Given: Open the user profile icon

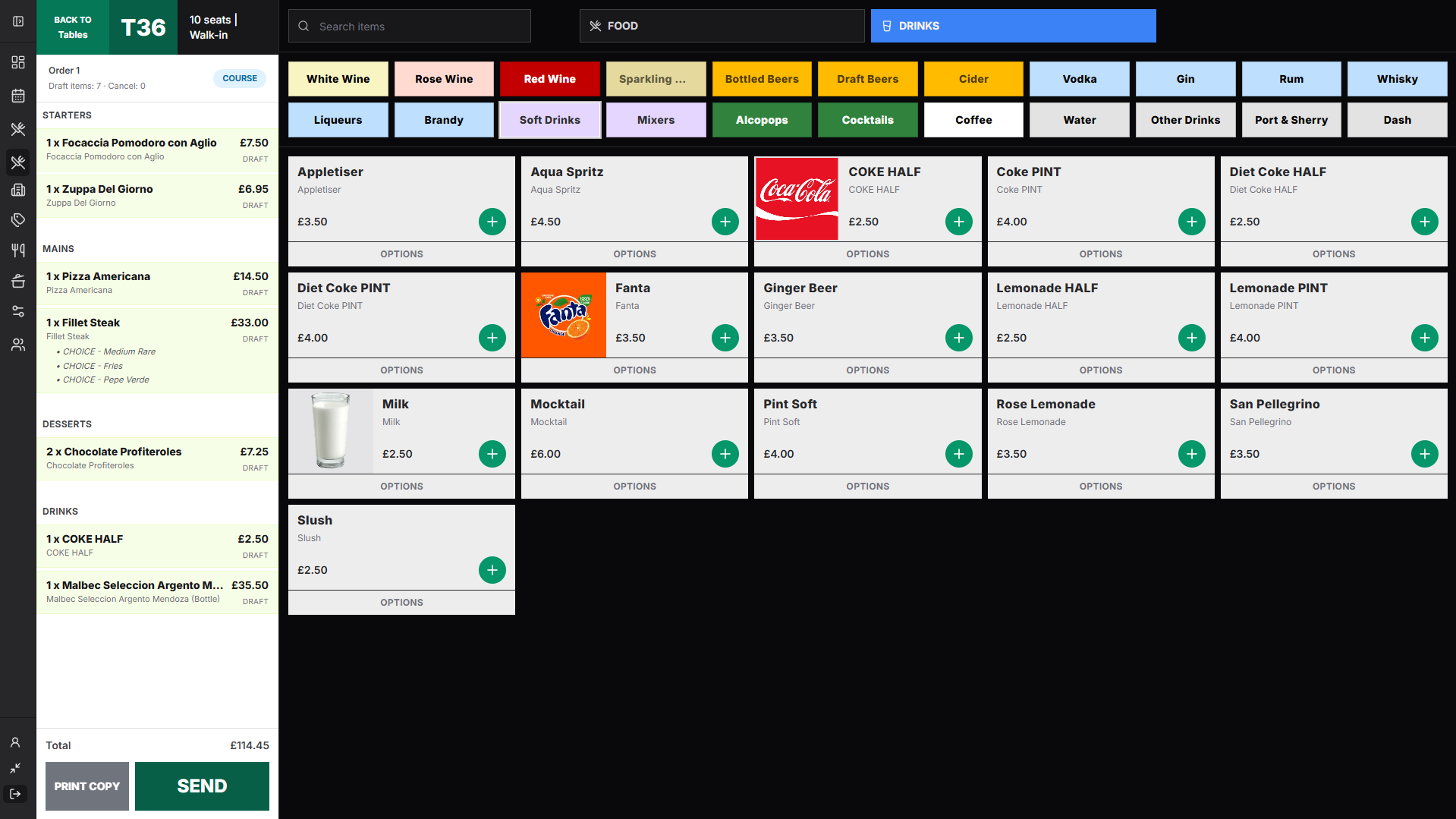Looking at the screenshot, I should (15, 742).
